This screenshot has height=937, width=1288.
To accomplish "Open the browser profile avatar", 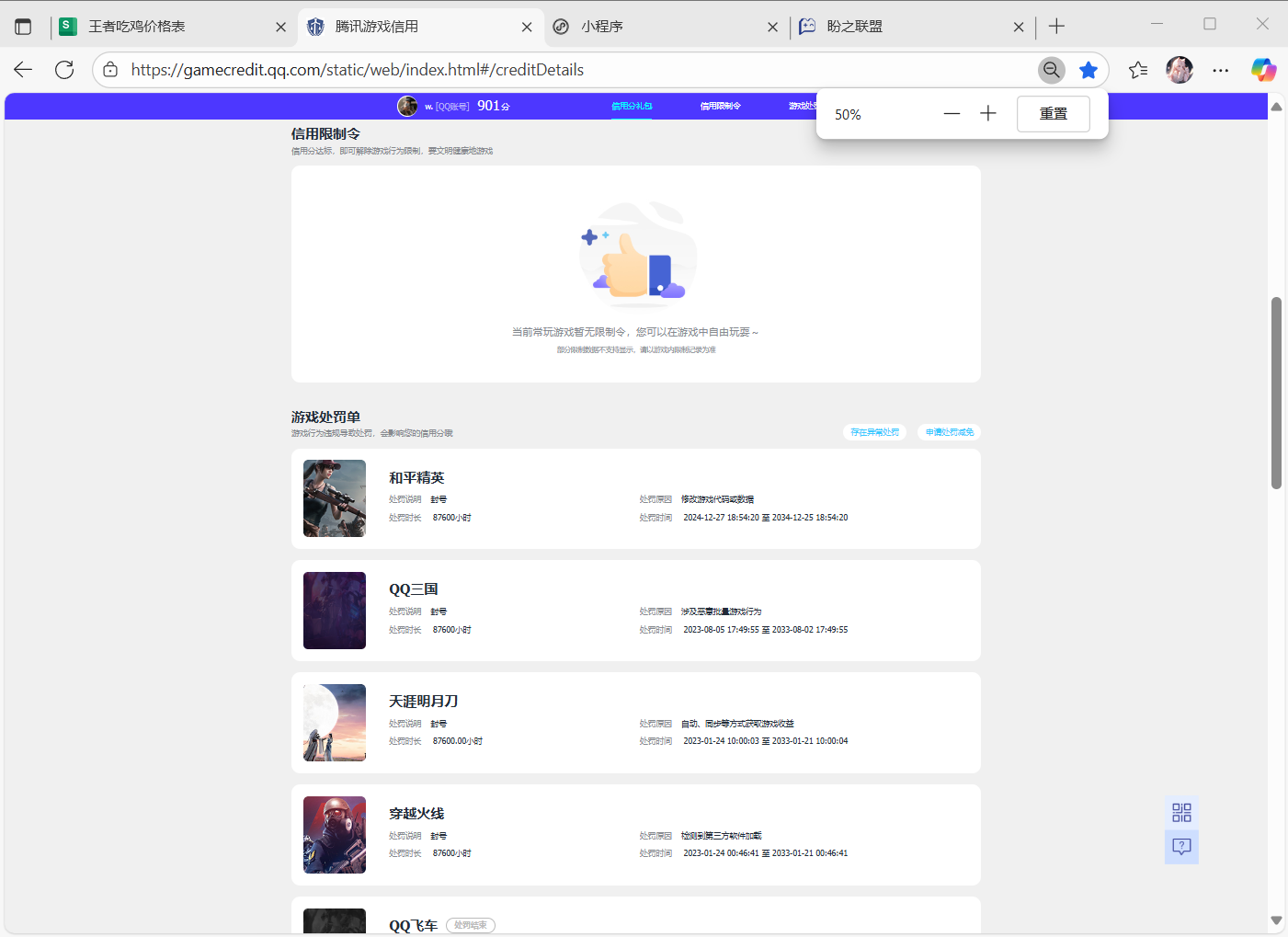I will tap(1180, 70).
